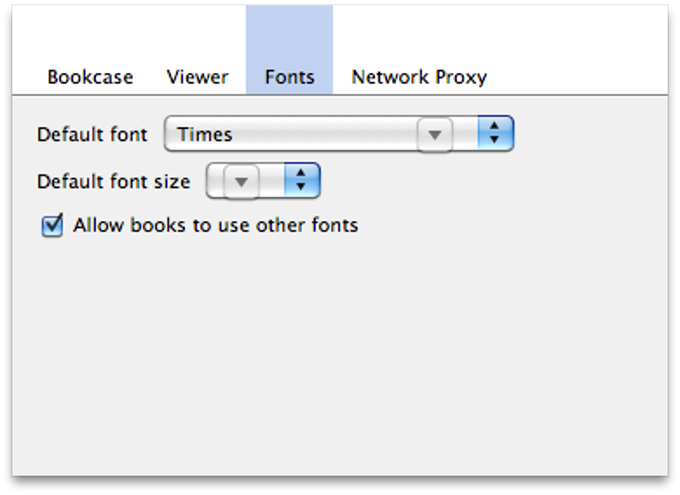Open the Viewer preferences tab
Viewport: 680px width, 495px height.
click(x=197, y=77)
